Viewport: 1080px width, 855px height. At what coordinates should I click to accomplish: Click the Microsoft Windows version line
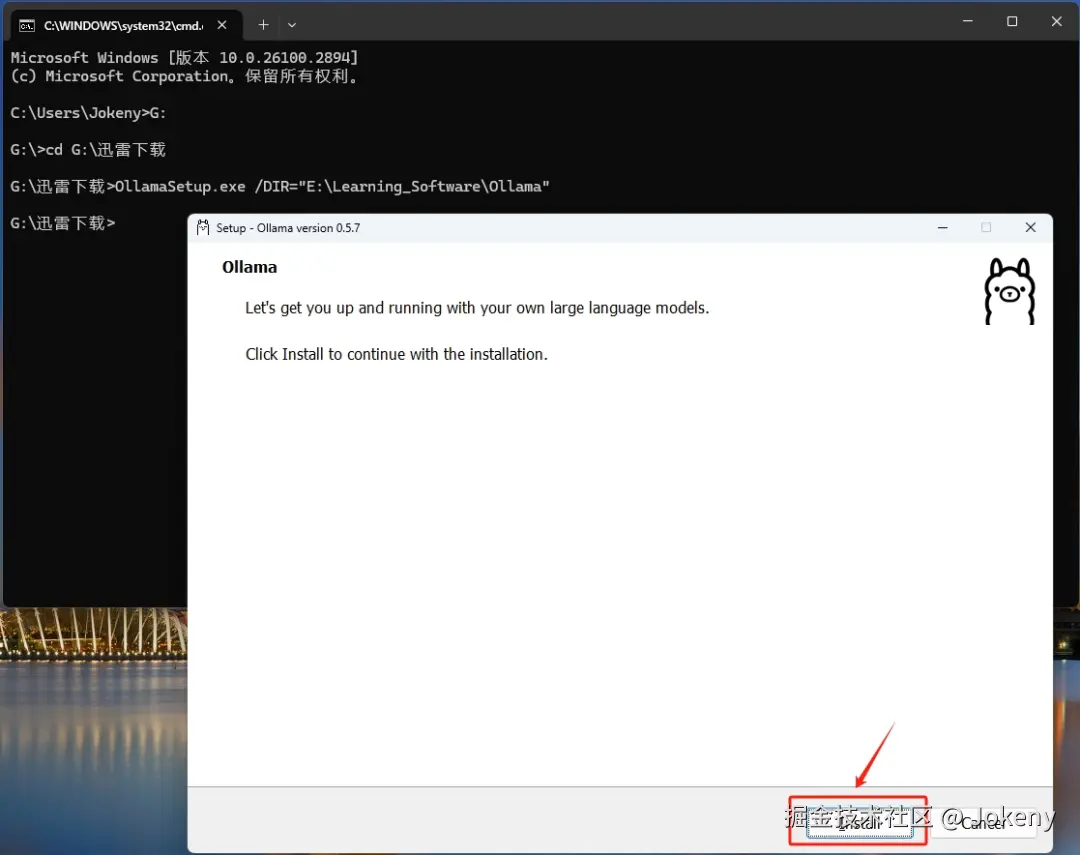[x=185, y=57]
